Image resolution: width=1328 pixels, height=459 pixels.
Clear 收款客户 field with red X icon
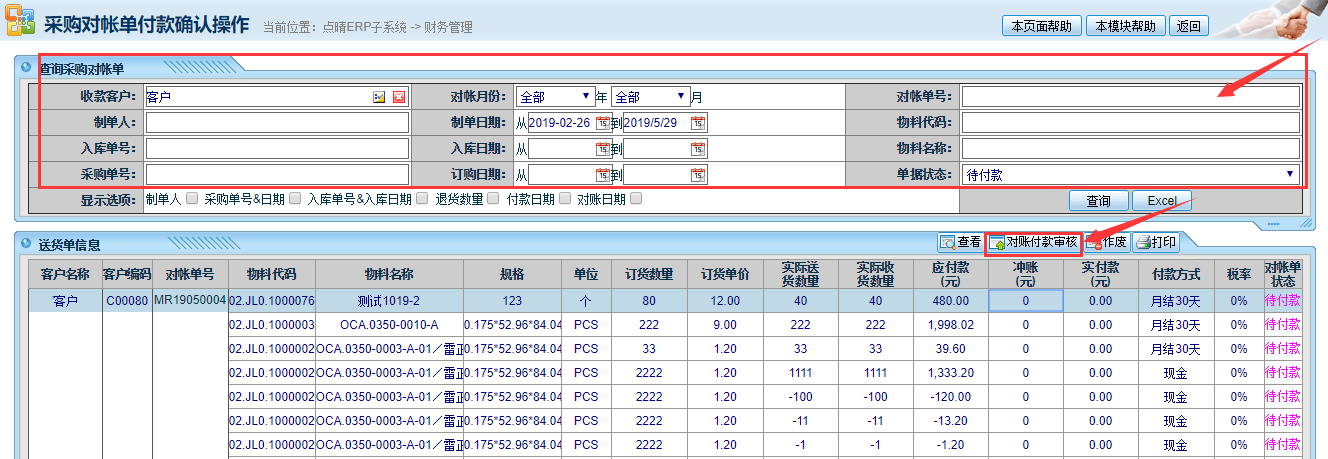pos(398,97)
